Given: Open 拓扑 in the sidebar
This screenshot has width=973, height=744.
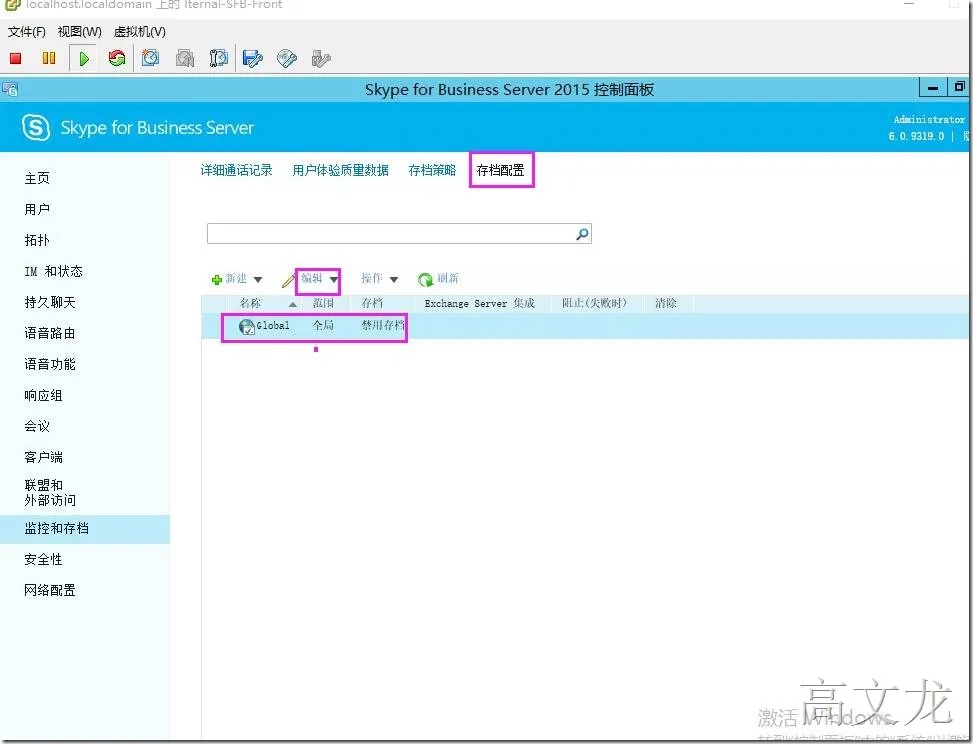Looking at the screenshot, I should (37, 241).
